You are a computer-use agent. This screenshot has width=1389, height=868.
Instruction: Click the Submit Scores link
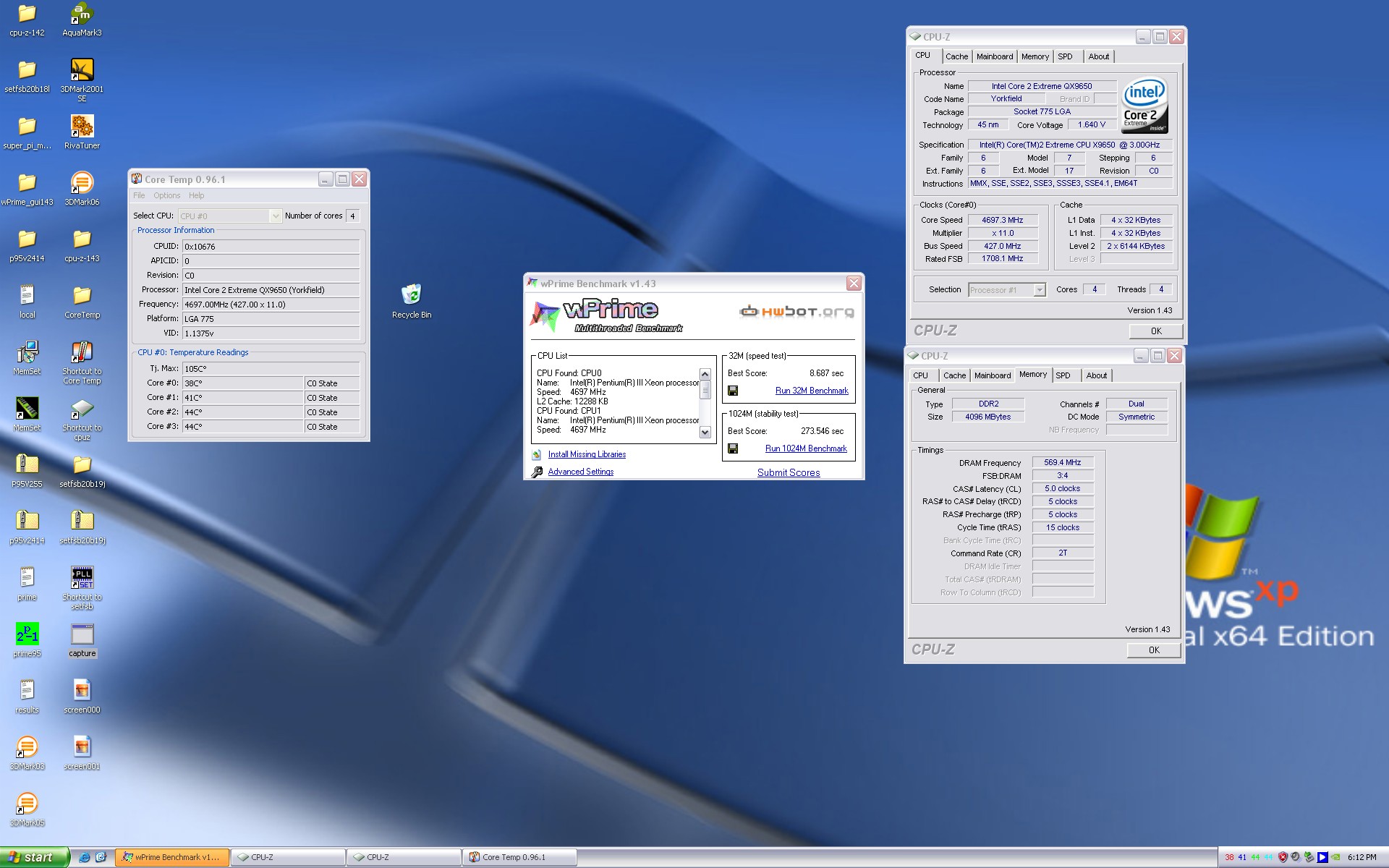(789, 472)
